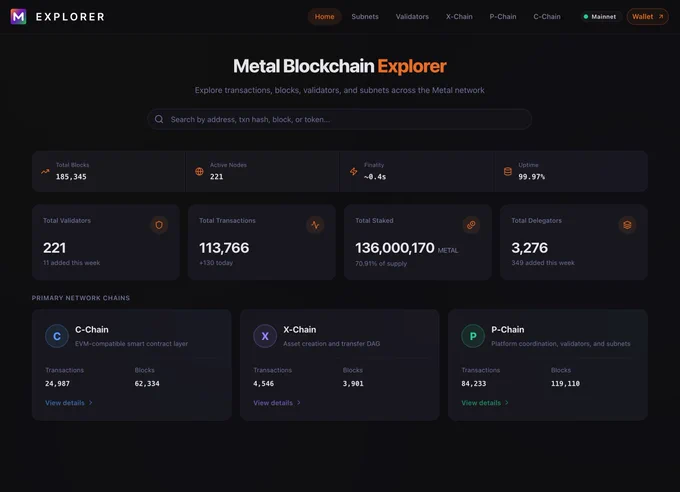Click the C-Chain circular C icon
The width and height of the screenshot is (680, 492).
[x=57, y=336]
